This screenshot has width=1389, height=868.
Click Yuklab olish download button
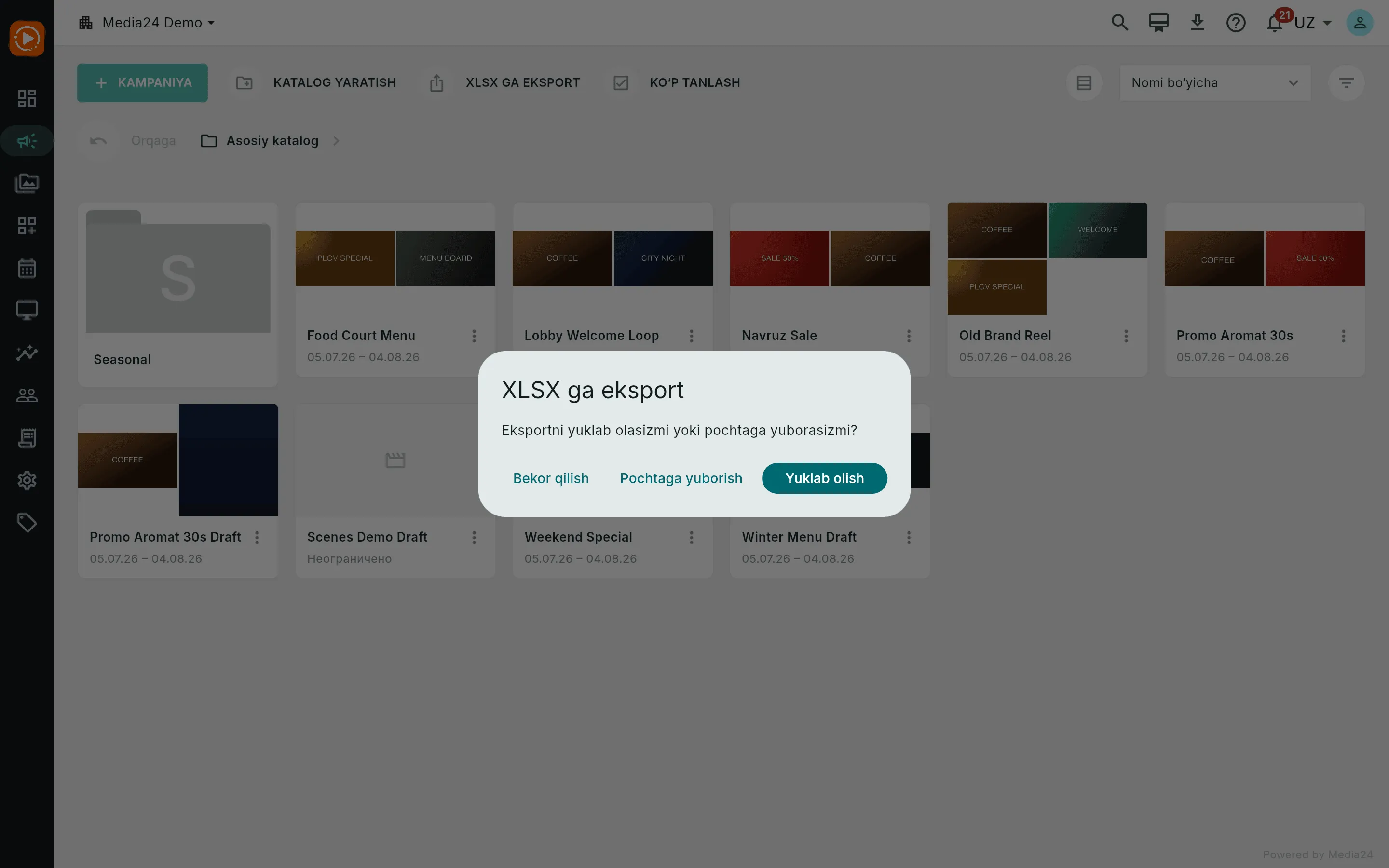(x=824, y=478)
